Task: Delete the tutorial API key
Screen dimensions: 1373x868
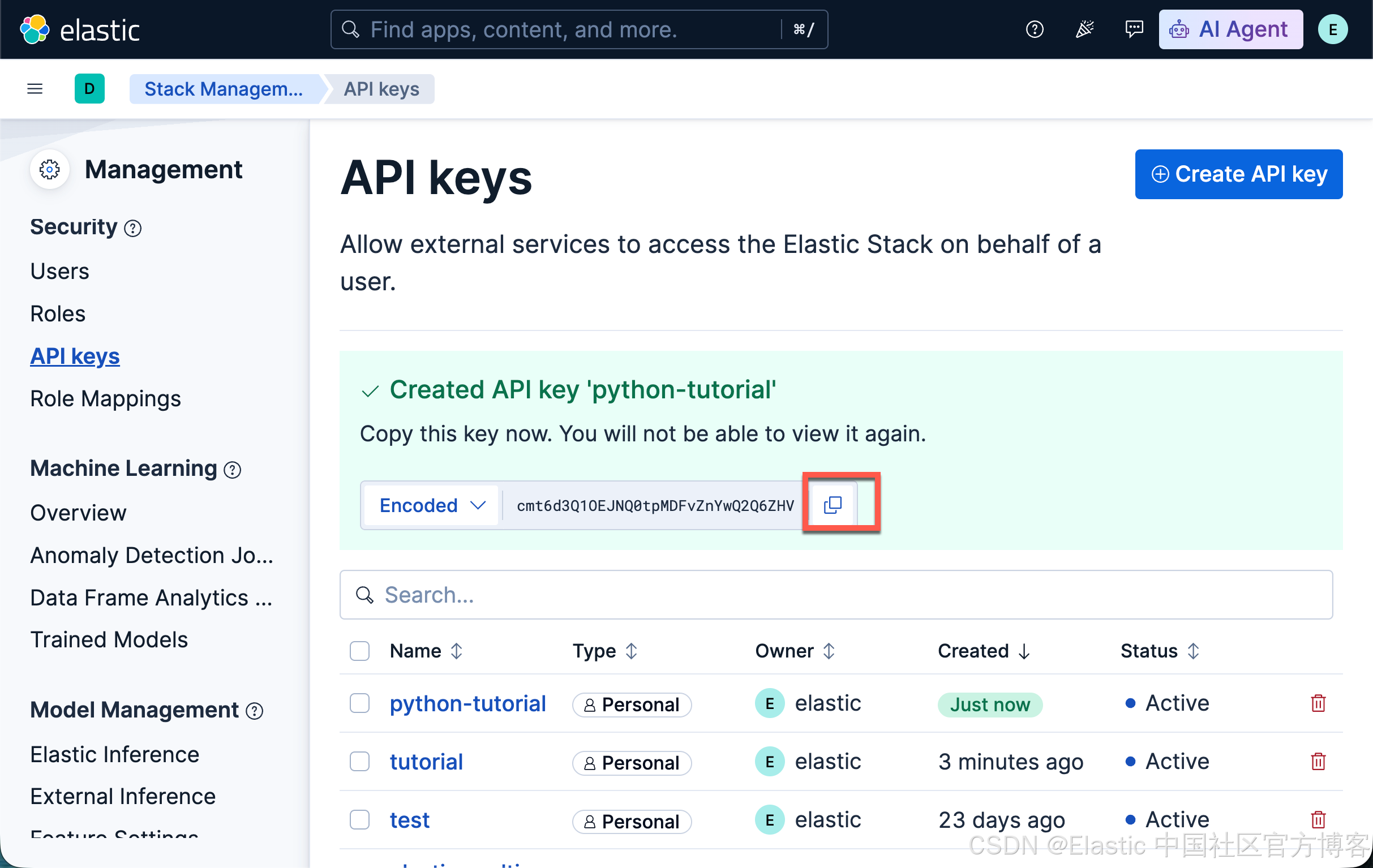Action: click(1318, 762)
